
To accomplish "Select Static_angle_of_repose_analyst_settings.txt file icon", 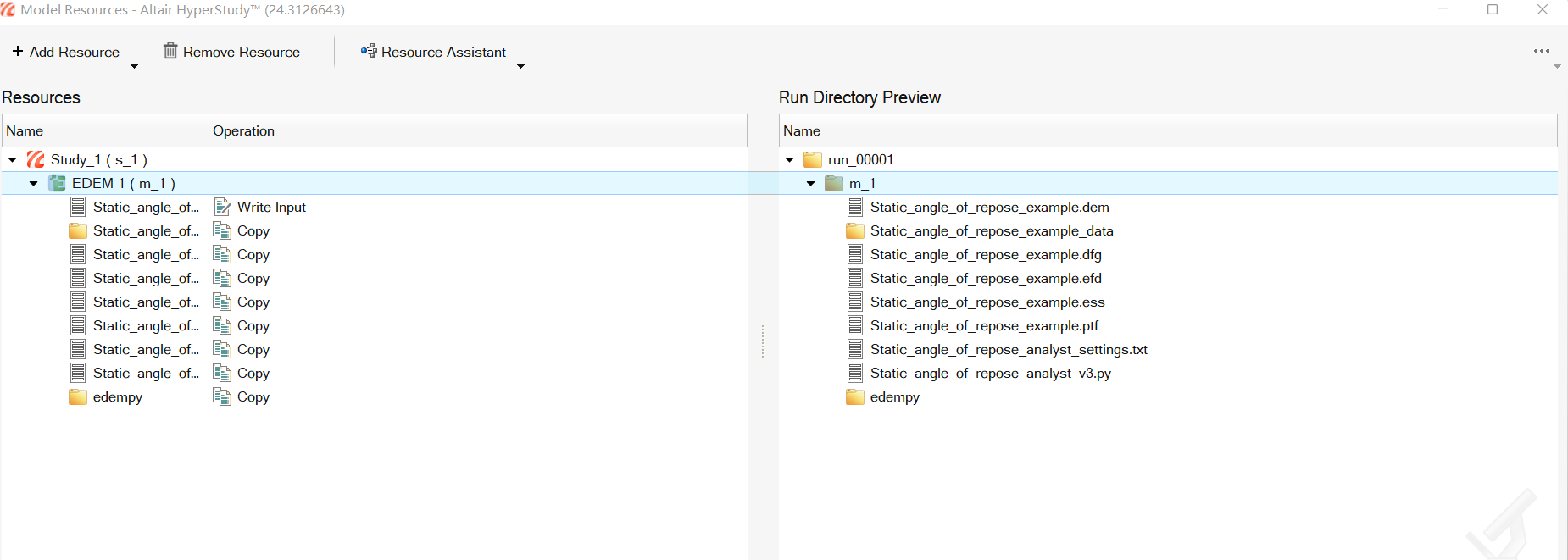I will (x=855, y=349).
